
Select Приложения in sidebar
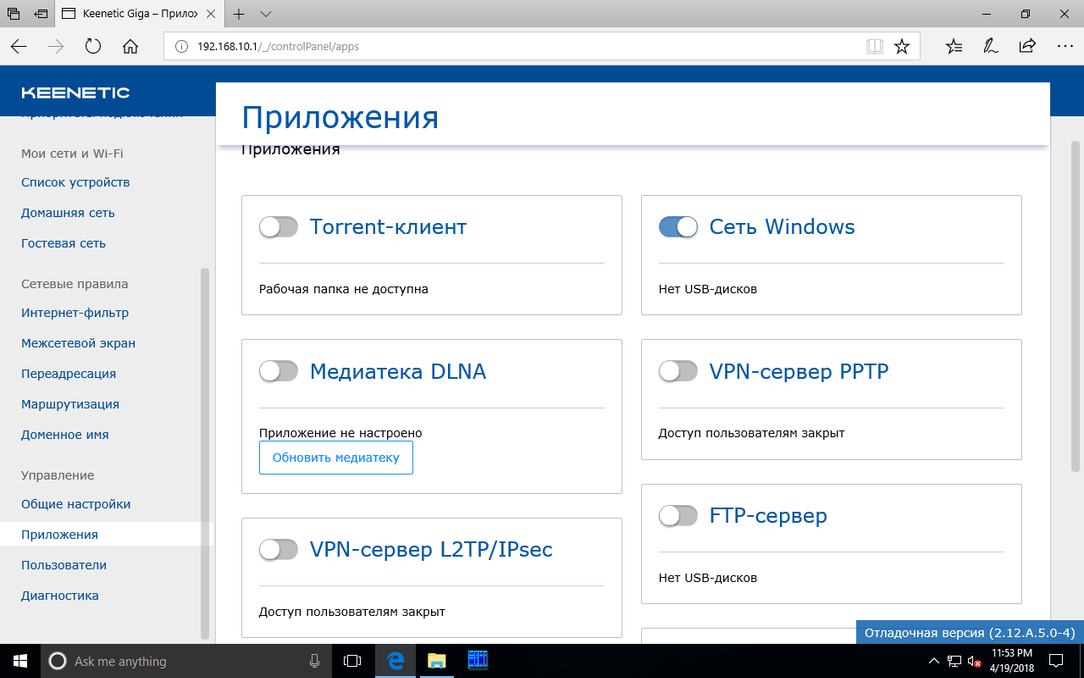click(x=59, y=534)
